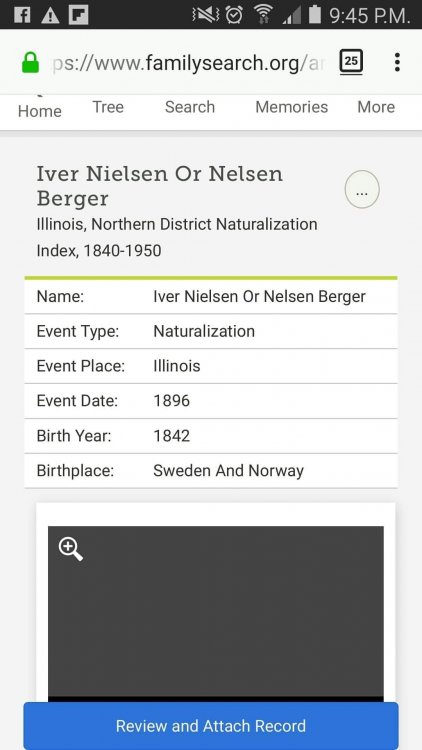
Task: Tap the Facebook notification icon in status bar
Action: [x=22, y=15]
